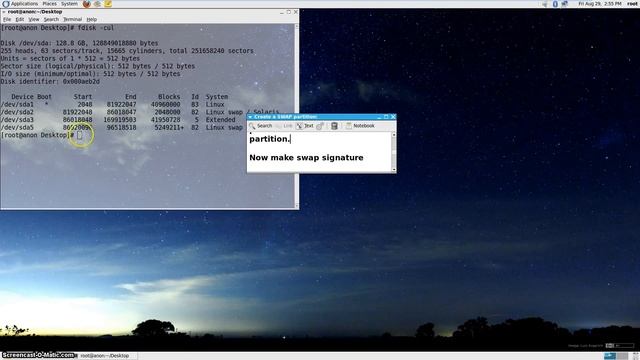Maximize the terminal window
The image size is (640, 360).
[289, 12]
